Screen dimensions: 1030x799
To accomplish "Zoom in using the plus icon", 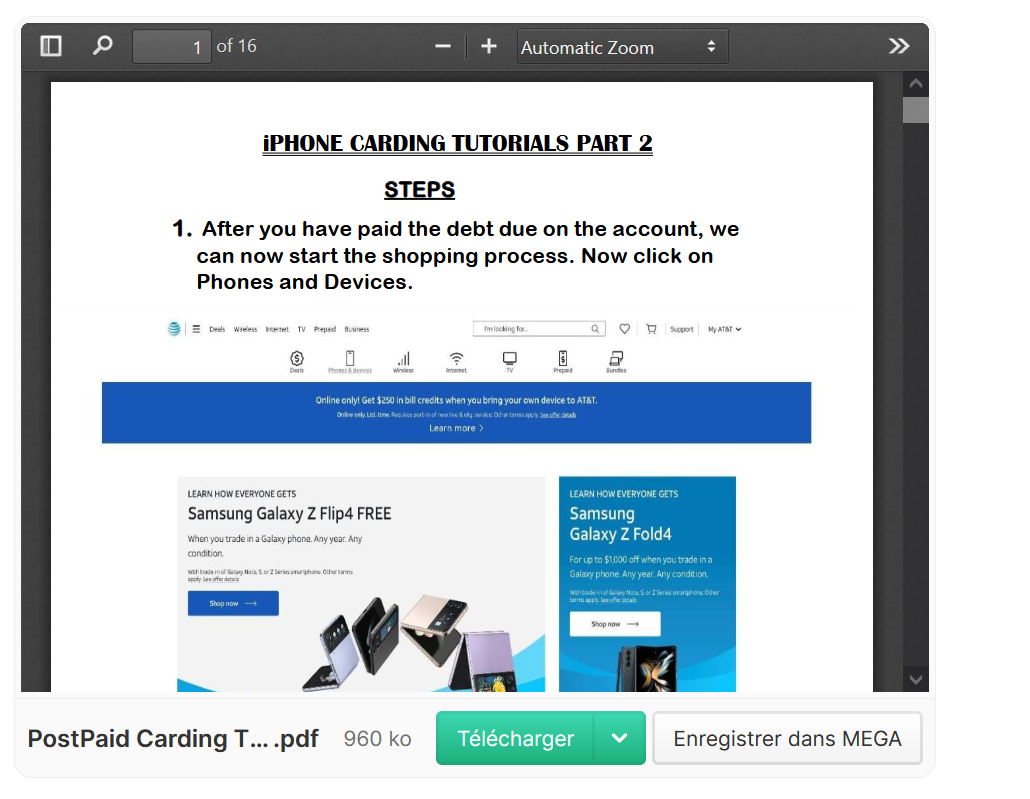I will click(x=488, y=45).
